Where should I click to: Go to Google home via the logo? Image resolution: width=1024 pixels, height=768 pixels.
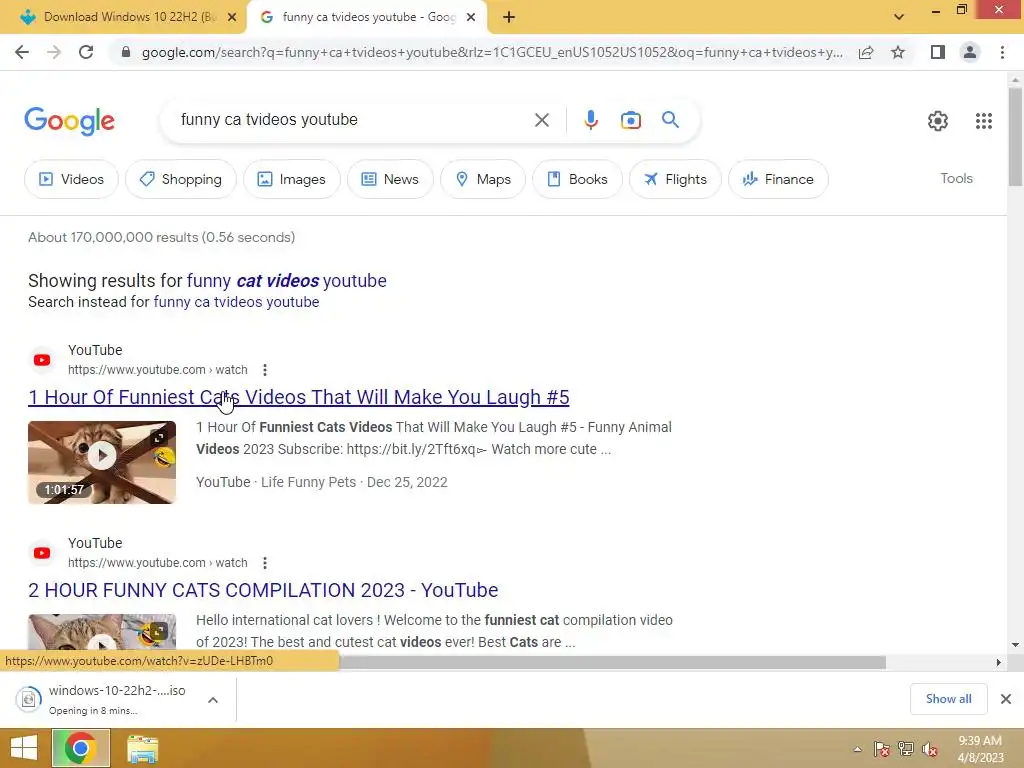pyautogui.click(x=70, y=121)
